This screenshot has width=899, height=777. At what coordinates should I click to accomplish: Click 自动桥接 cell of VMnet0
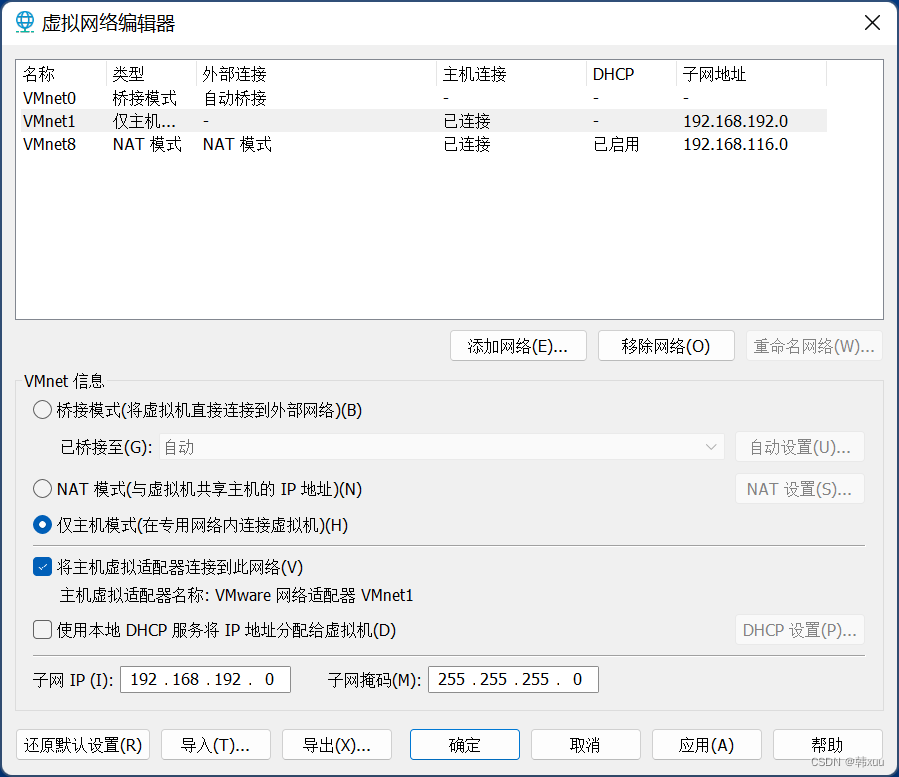pyautogui.click(x=235, y=98)
